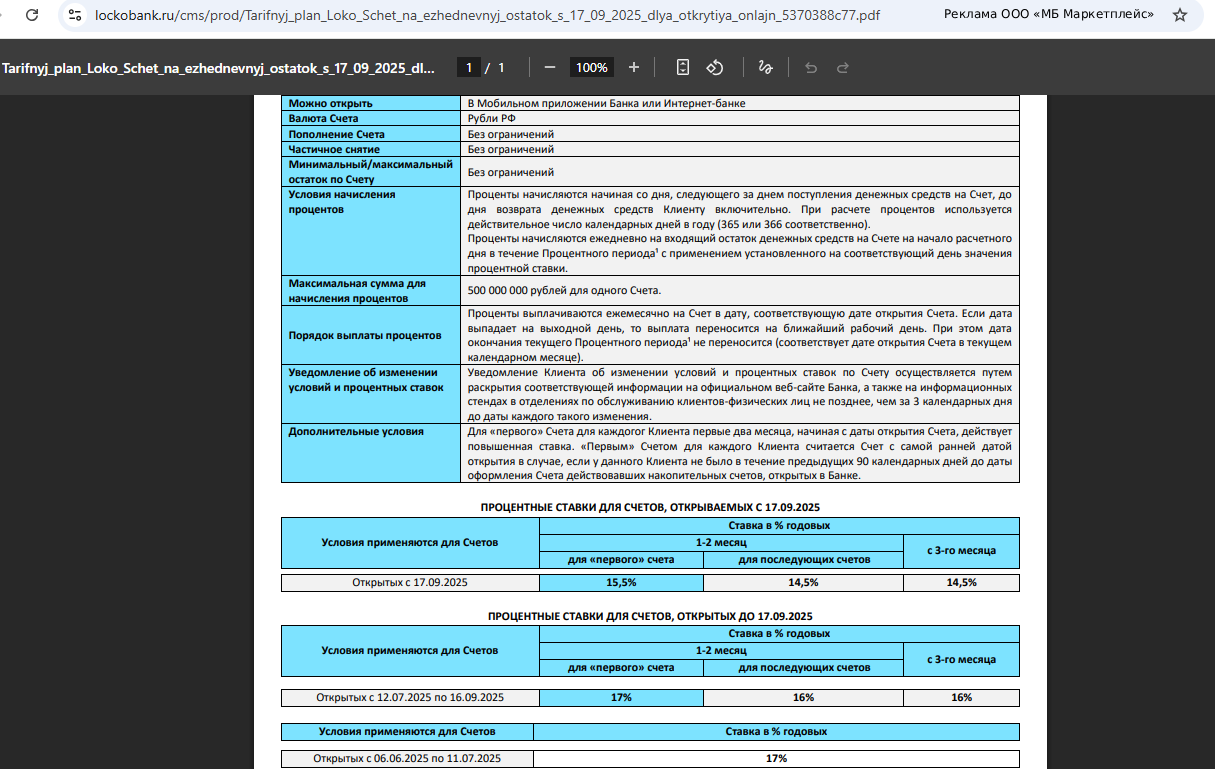Click the lockobank.ru URL in the address bar
The width and height of the screenshot is (1215, 769).
[488, 15]
